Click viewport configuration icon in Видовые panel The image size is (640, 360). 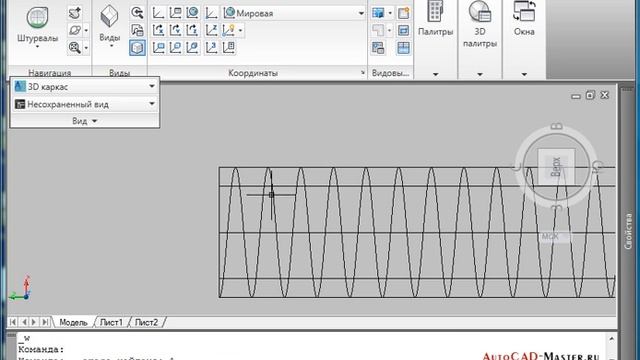(378, 13)
